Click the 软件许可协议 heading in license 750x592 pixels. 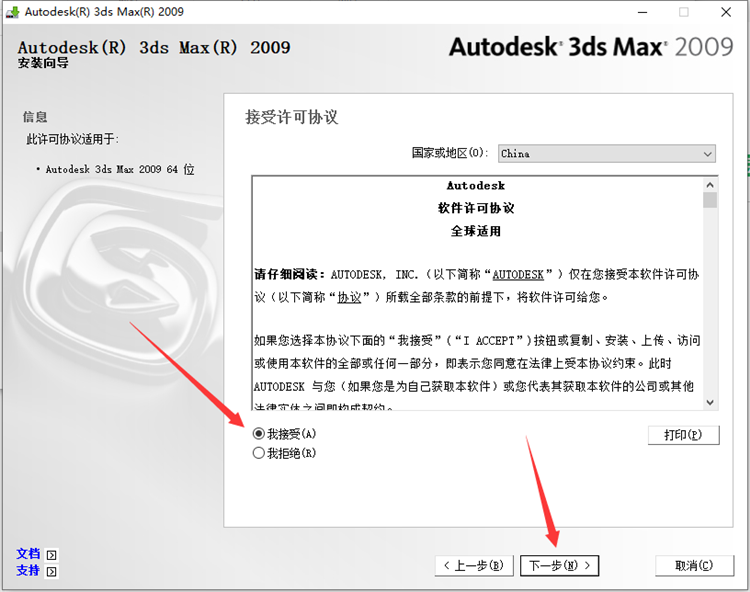(x=476, y=208)
